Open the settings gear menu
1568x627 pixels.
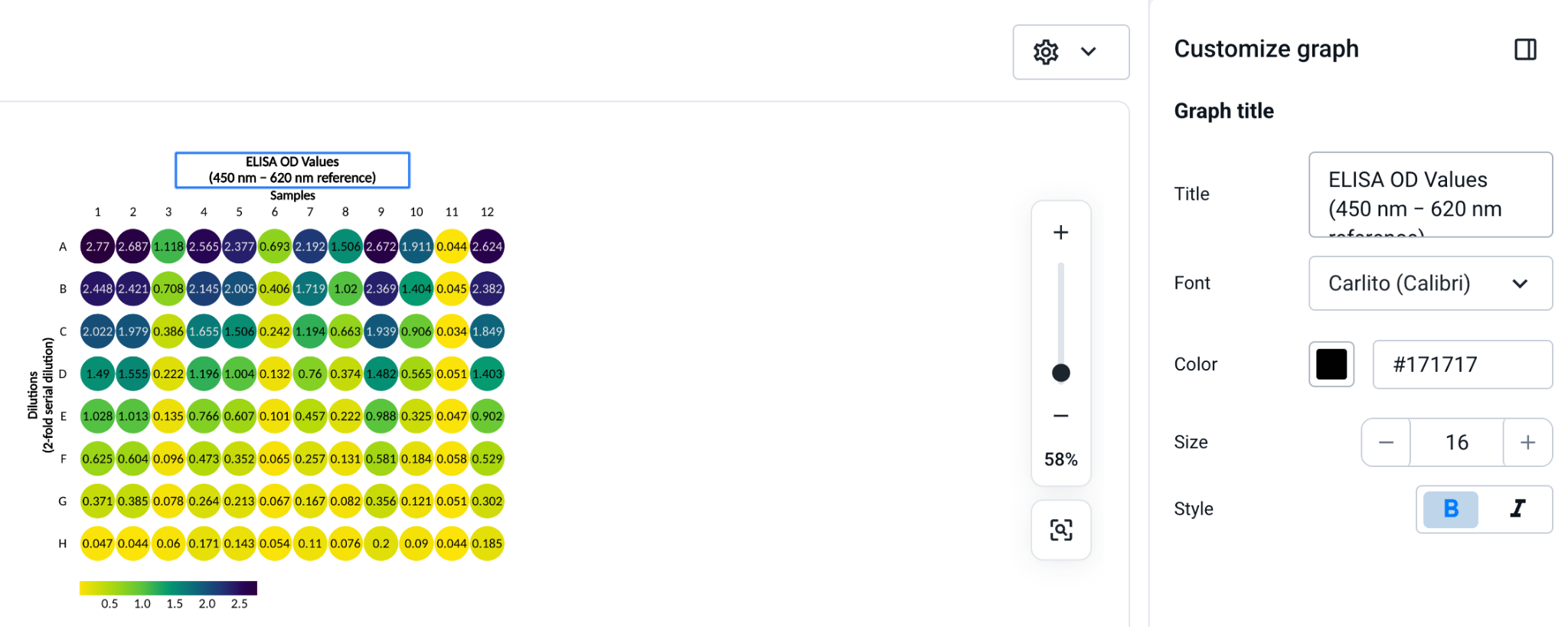[x=1046, y=52]
